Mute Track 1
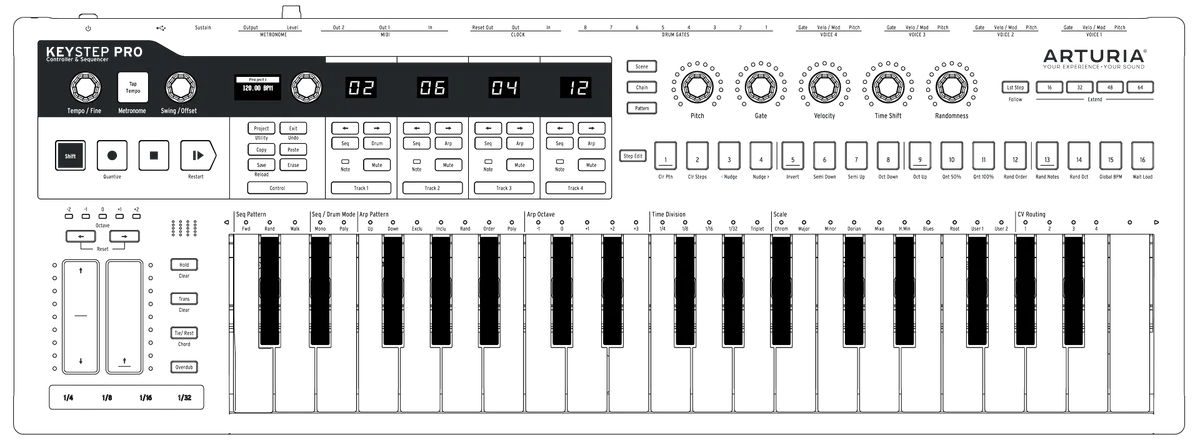The width and height of the screenshot is (1200, 447). (377, 164)
